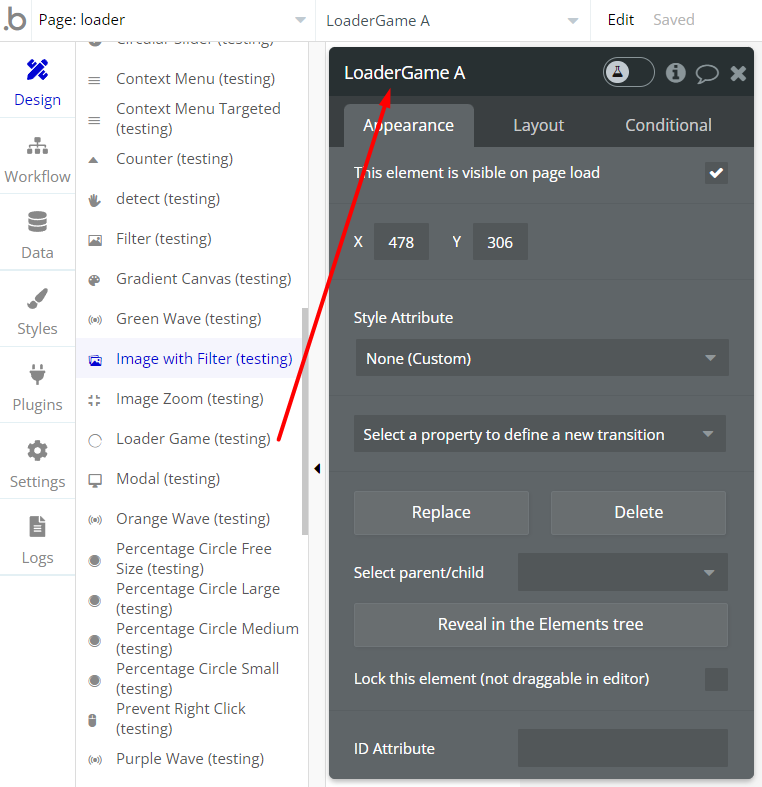Image resolution: width=762 pixels, height=787 pixels.
Task: Click 'Reveal in the Elements tree' button
Action: click(x=541, y=624)
